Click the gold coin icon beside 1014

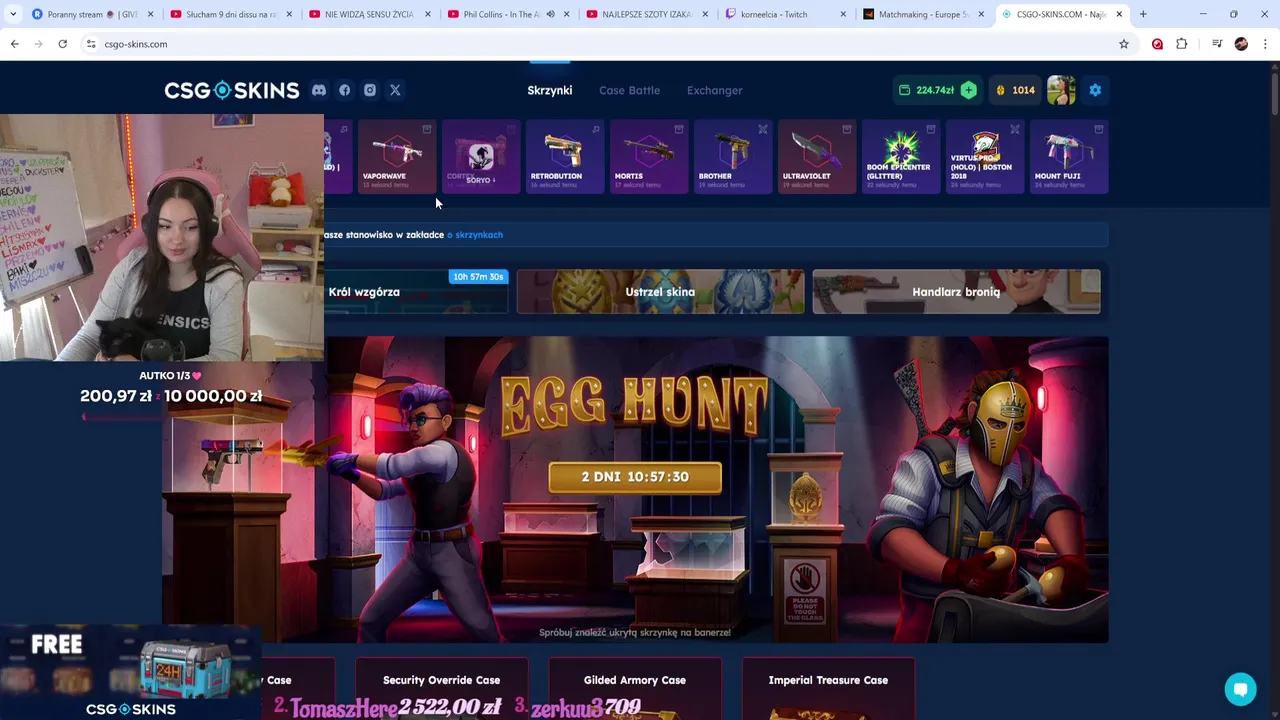point(1000,90)
